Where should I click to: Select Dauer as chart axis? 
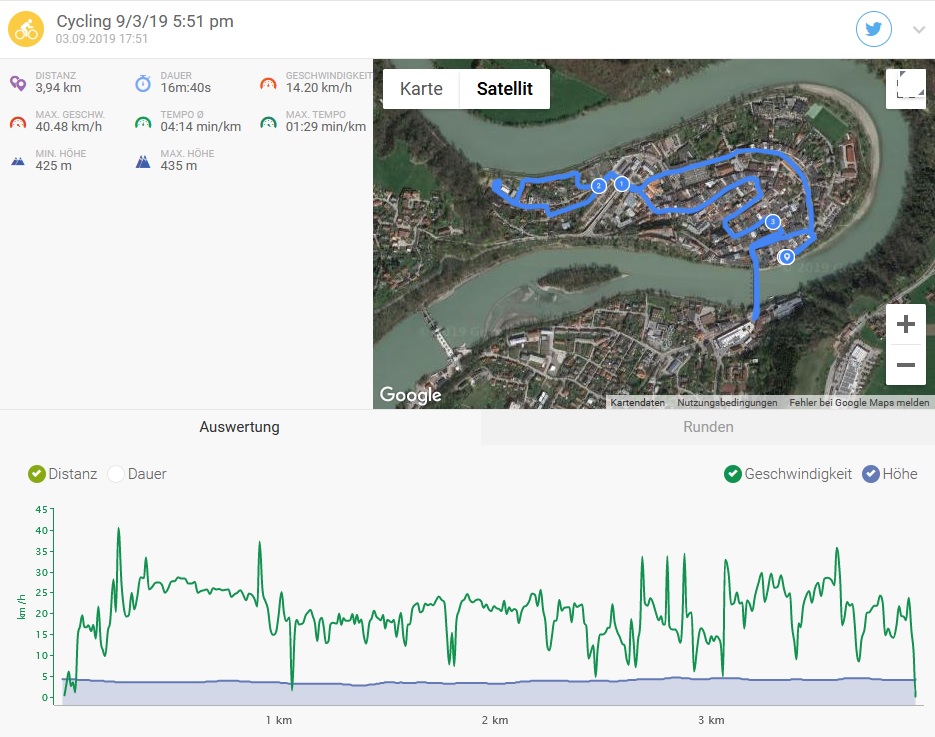116,474
